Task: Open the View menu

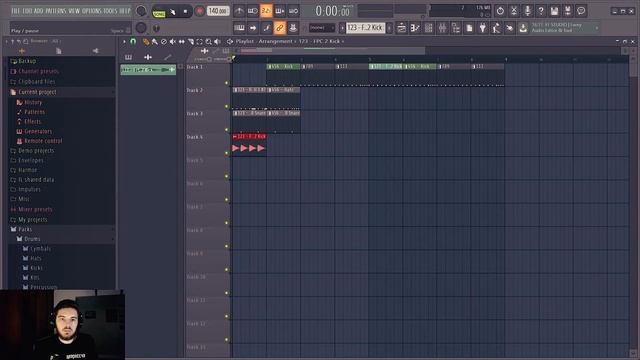Action: [x=74, y=11]
